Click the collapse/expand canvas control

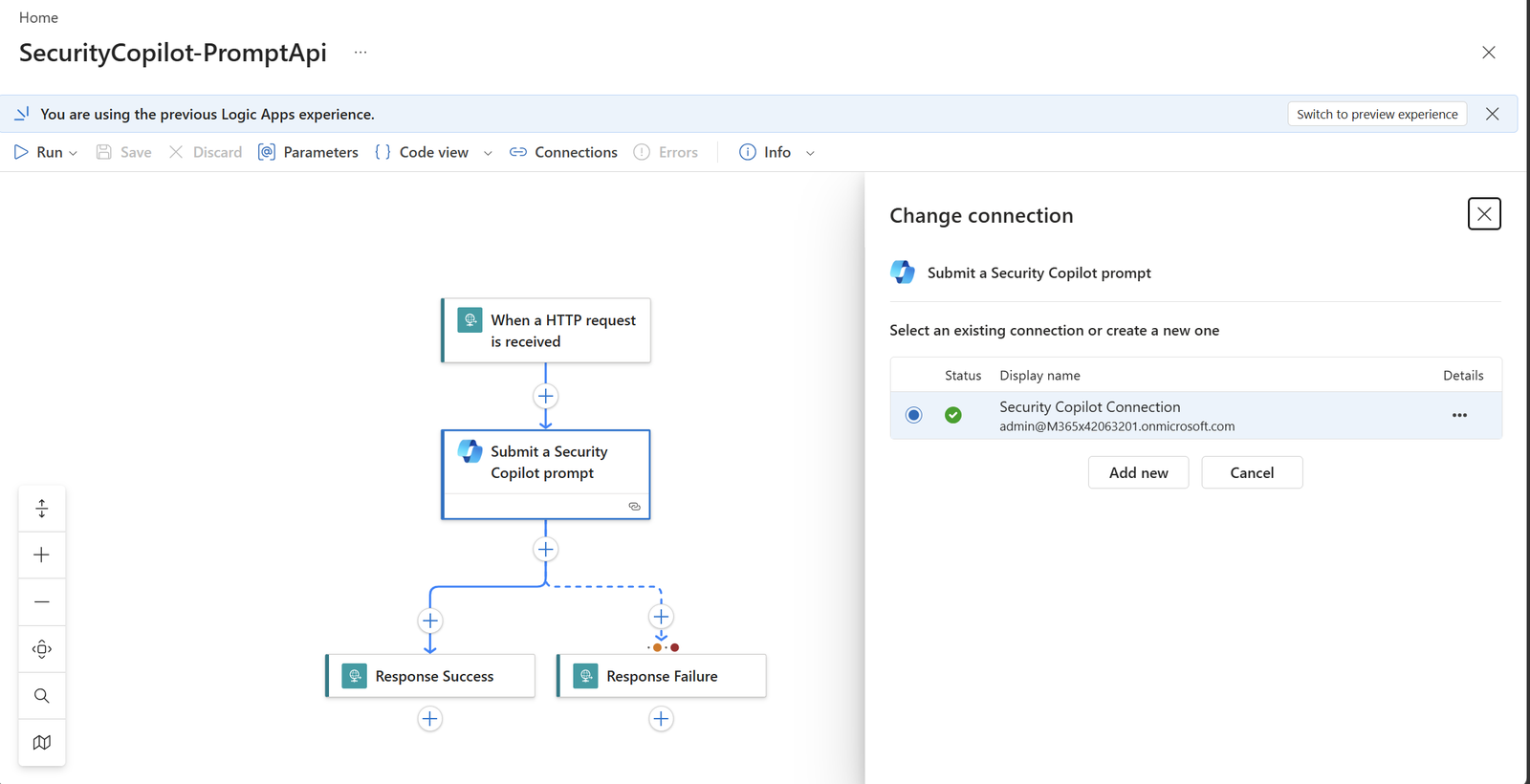point(42,509)
